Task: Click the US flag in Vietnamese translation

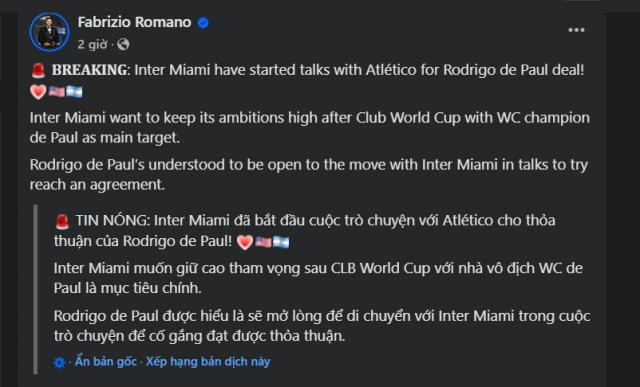Action: (x=263, y=242)
